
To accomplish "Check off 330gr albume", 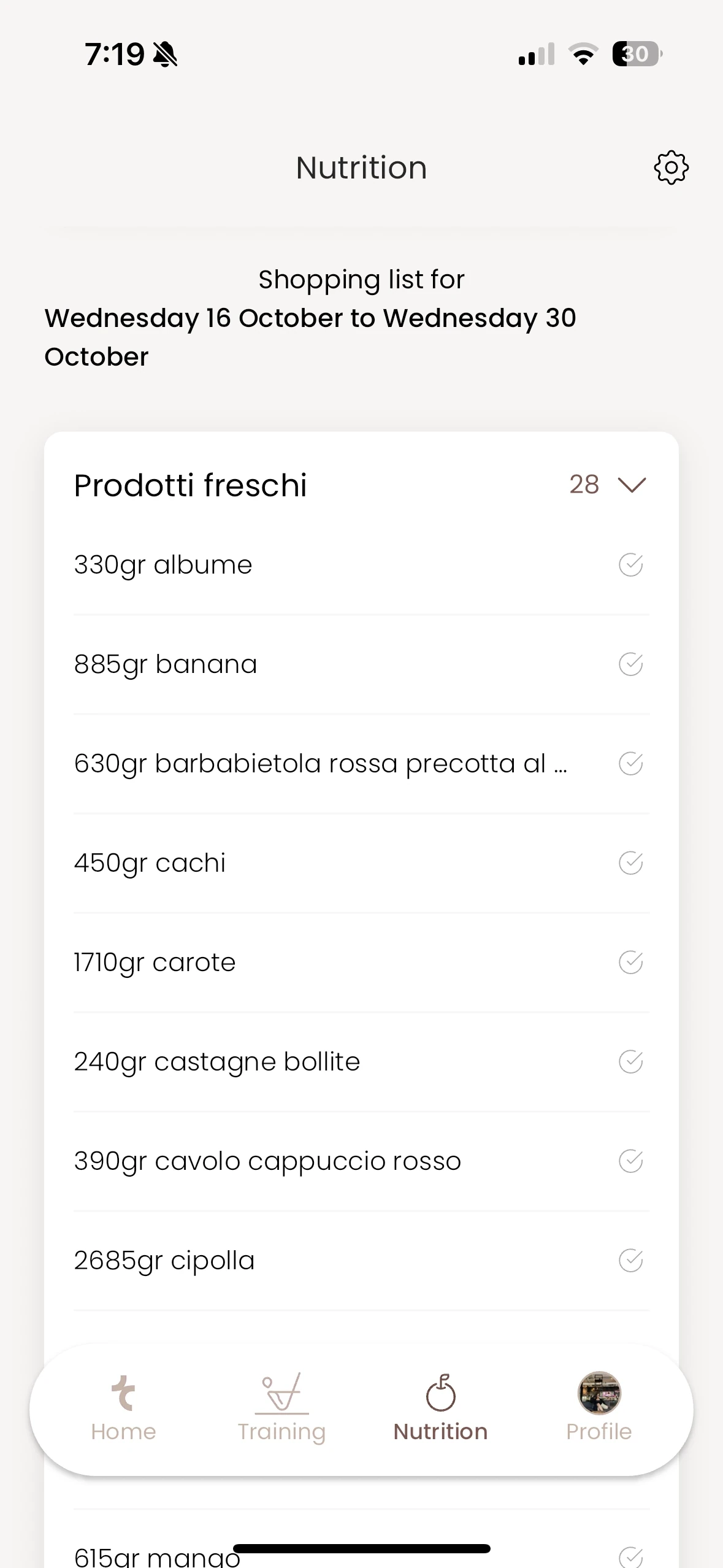I will (630, 565).
